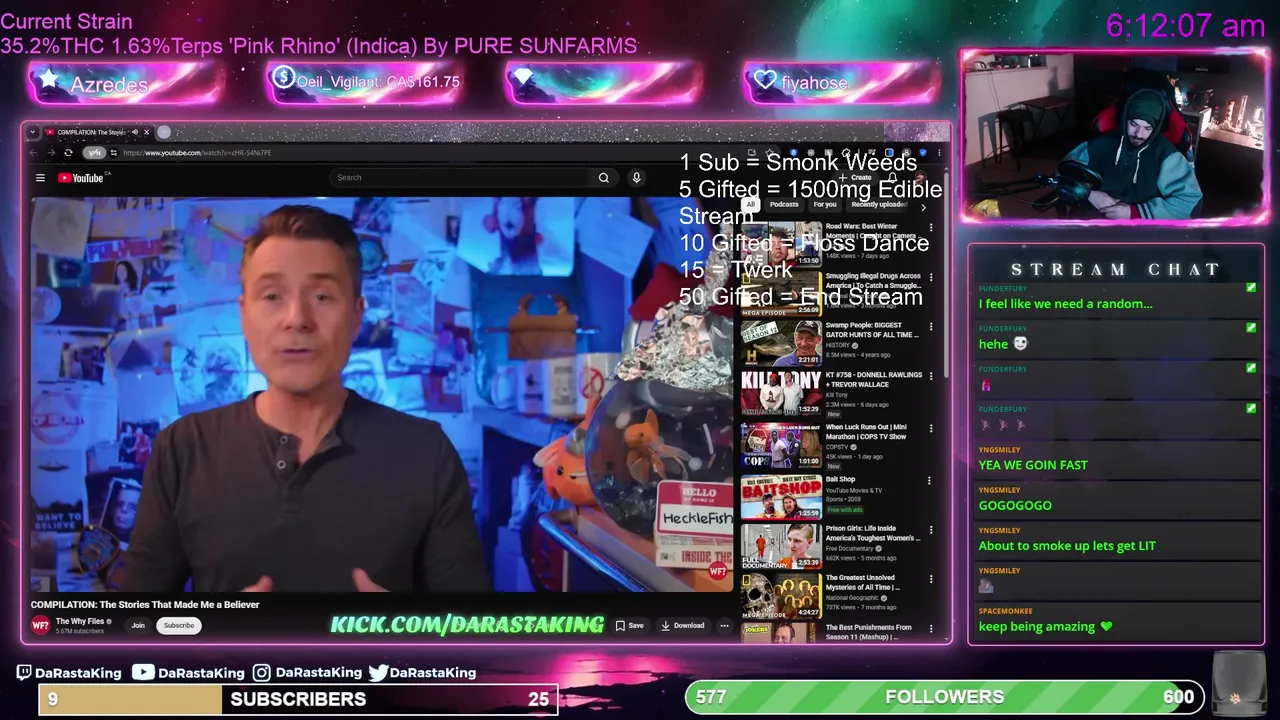
Task: Open options menu for Prison Girls video
Action: point(931,529)
